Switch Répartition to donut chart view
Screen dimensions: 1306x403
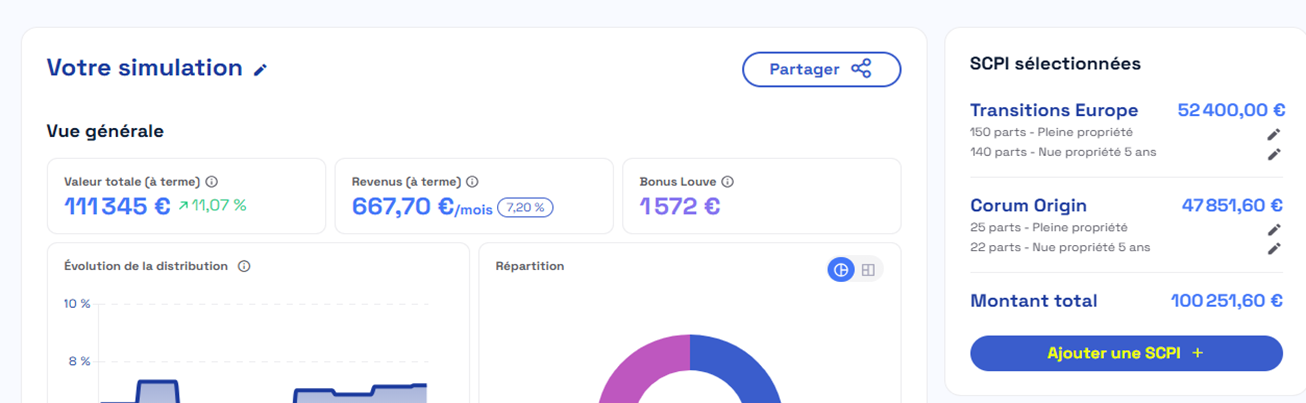coord(842,269)
